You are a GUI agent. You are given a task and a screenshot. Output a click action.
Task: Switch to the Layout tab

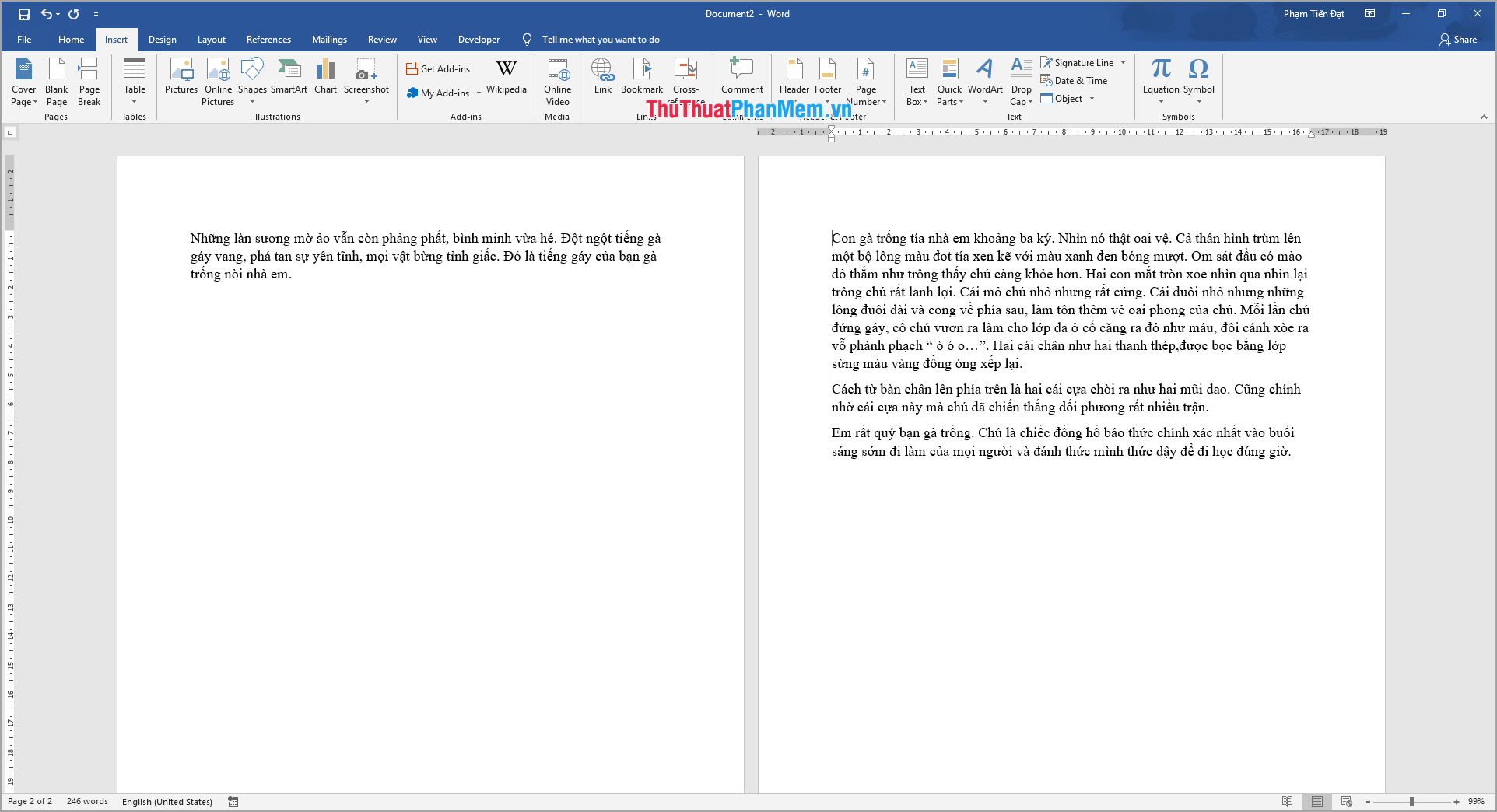211,40
